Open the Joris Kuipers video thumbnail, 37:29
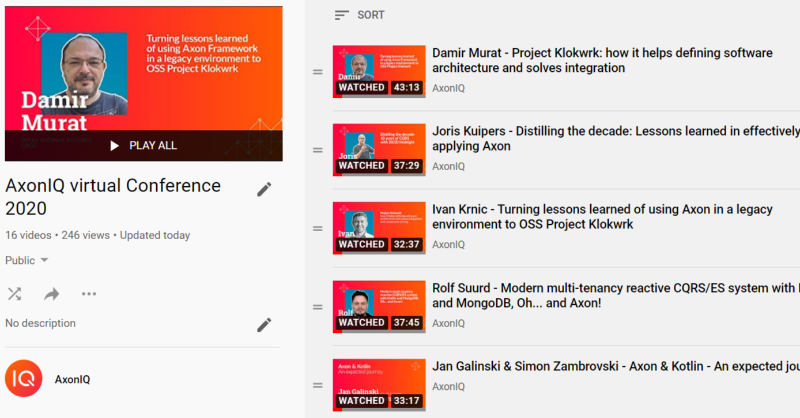Image resolution: width=800 pixels, height=418 pixels. click(379, 150)
